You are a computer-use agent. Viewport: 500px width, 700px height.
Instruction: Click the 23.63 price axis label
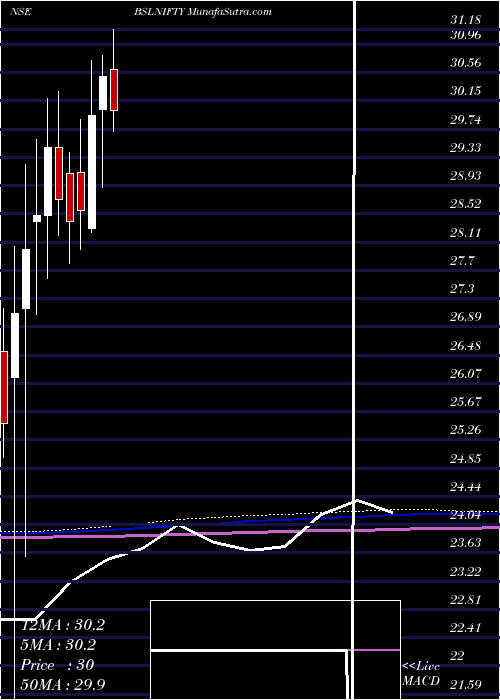point(466,543)
